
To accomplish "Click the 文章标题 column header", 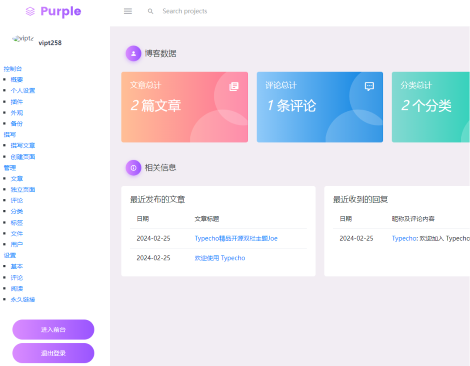I will tap(207, 219).
